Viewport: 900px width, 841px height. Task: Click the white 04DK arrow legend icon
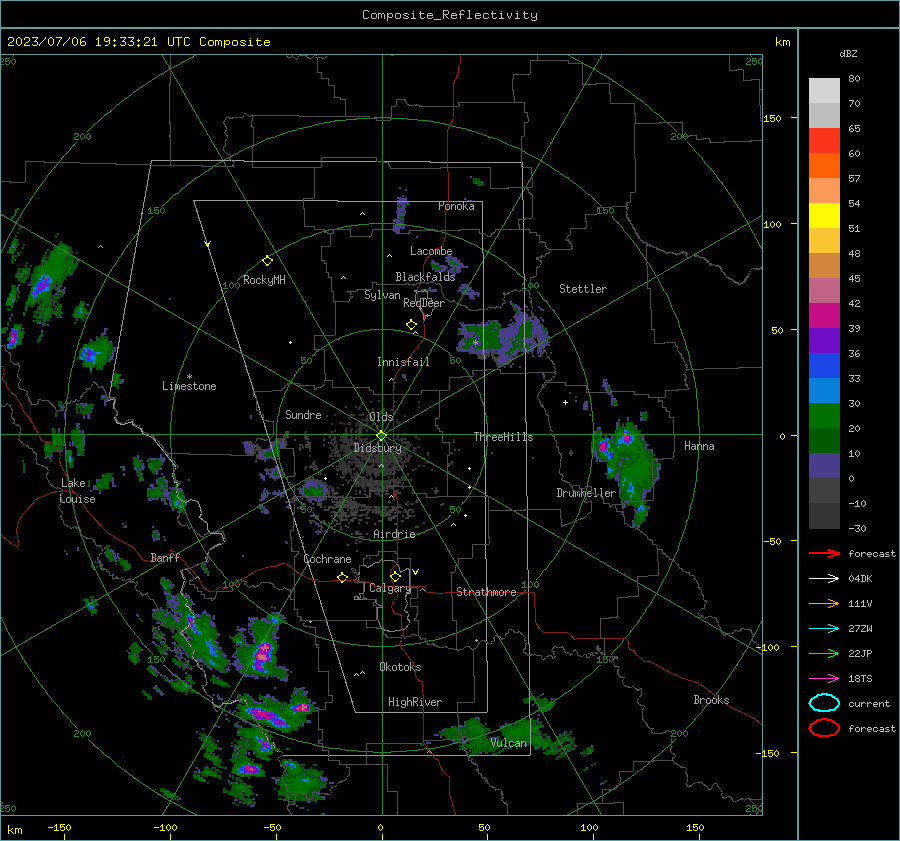(x=824, y=579)
